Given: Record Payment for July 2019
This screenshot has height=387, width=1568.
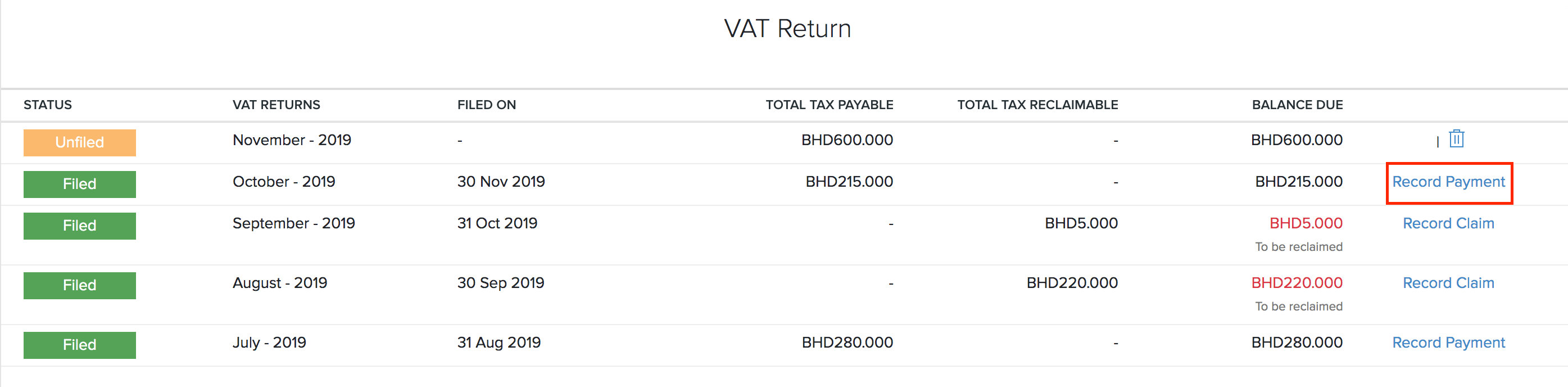Looking at the screenshot, I should [1448, 342].
